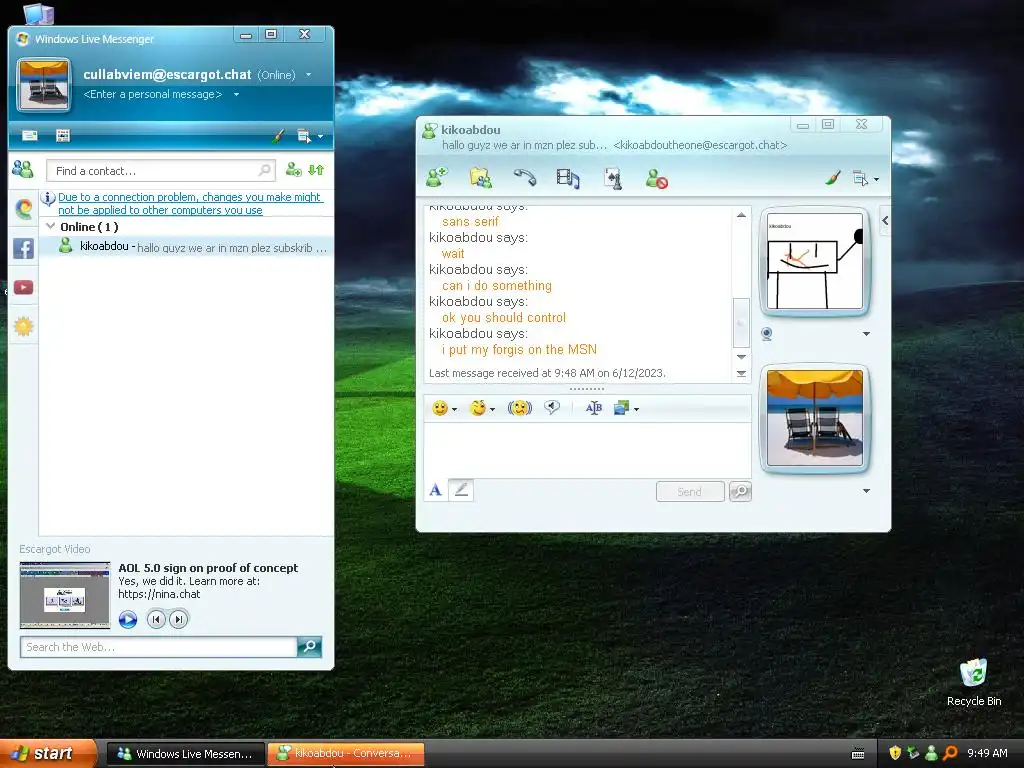Image resolution: width=1024 pixels, height=768 pixels.
Task: Open the background picker dropdown
Action: point(626,408)
